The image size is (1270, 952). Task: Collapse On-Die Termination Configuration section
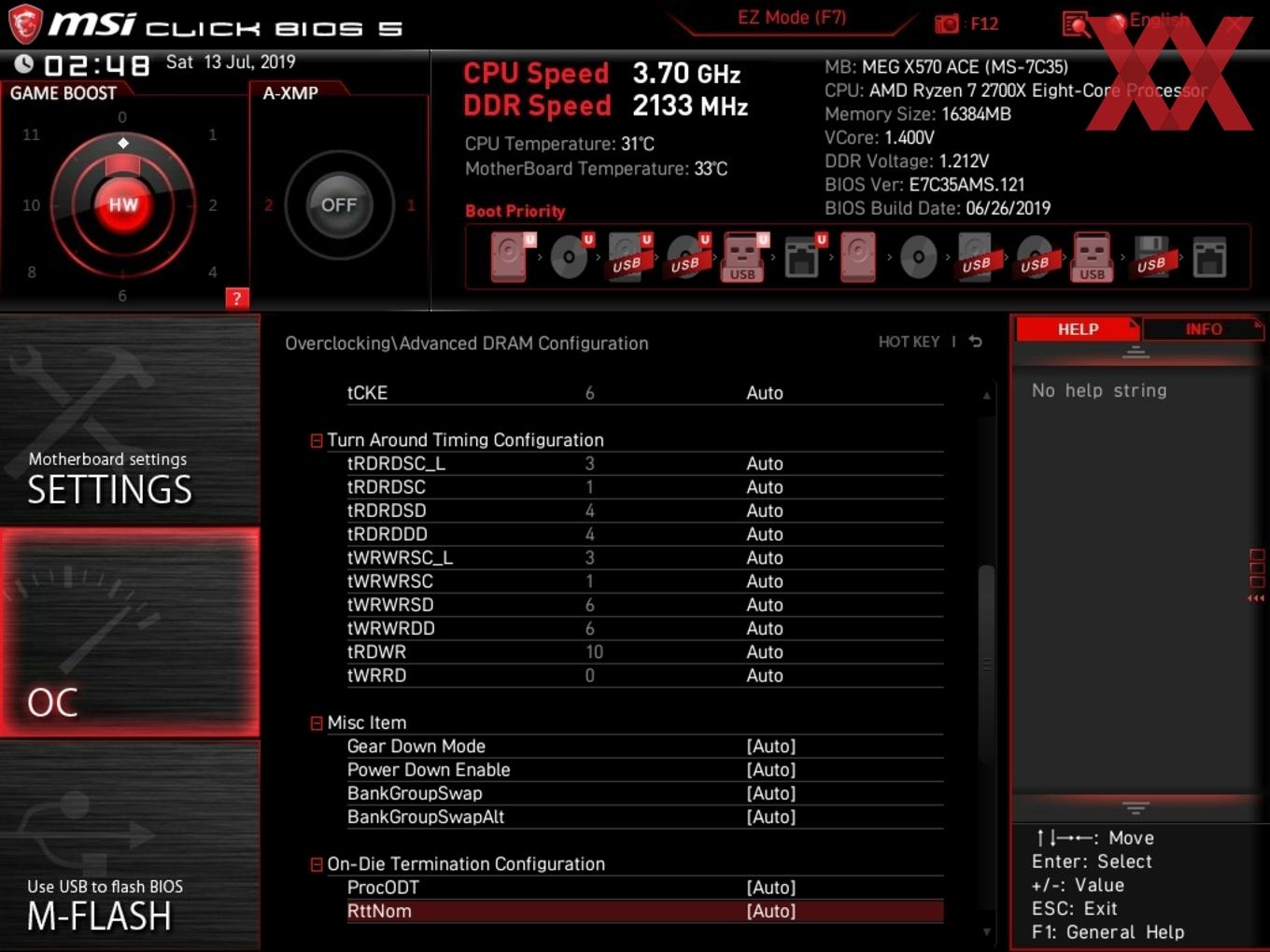pyautogui.click(x=317, y=865)
